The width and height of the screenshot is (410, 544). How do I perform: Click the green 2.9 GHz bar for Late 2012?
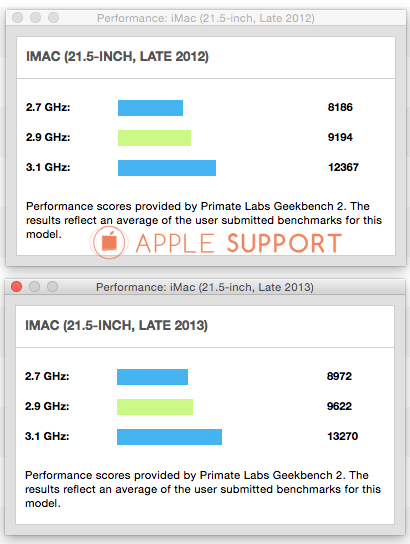coord(154,138)
